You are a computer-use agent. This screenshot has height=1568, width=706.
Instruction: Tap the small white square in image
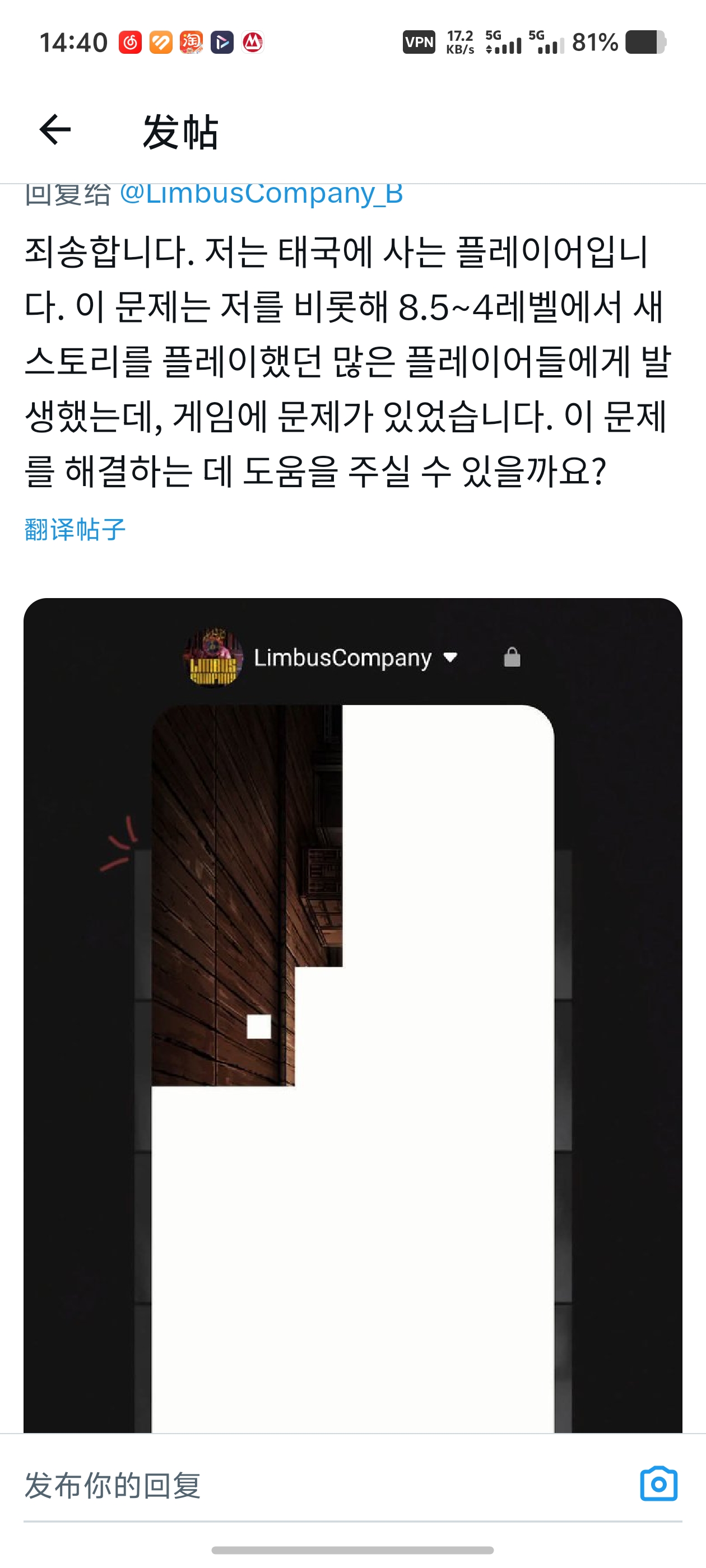coord(259,1026)
